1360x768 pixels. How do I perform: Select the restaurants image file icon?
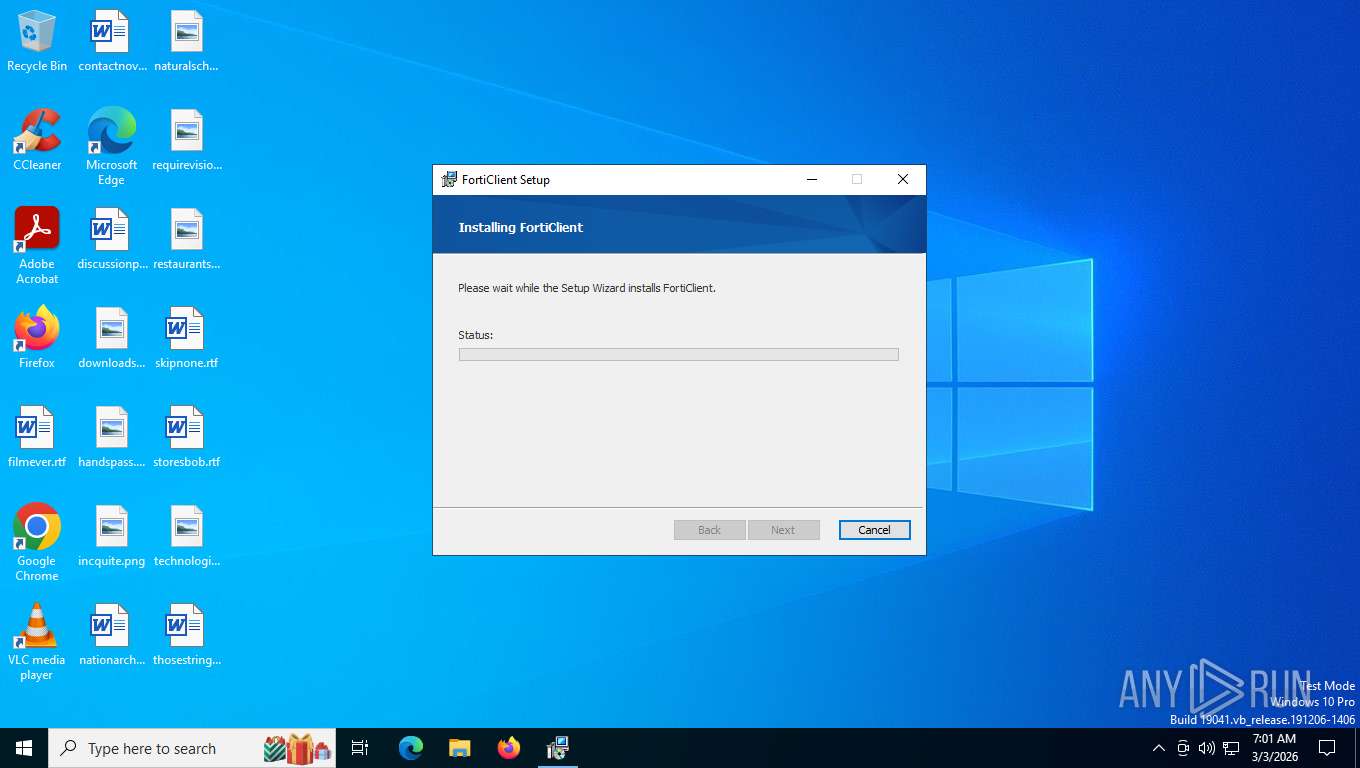pyautogui.click(x=186, y=240)
